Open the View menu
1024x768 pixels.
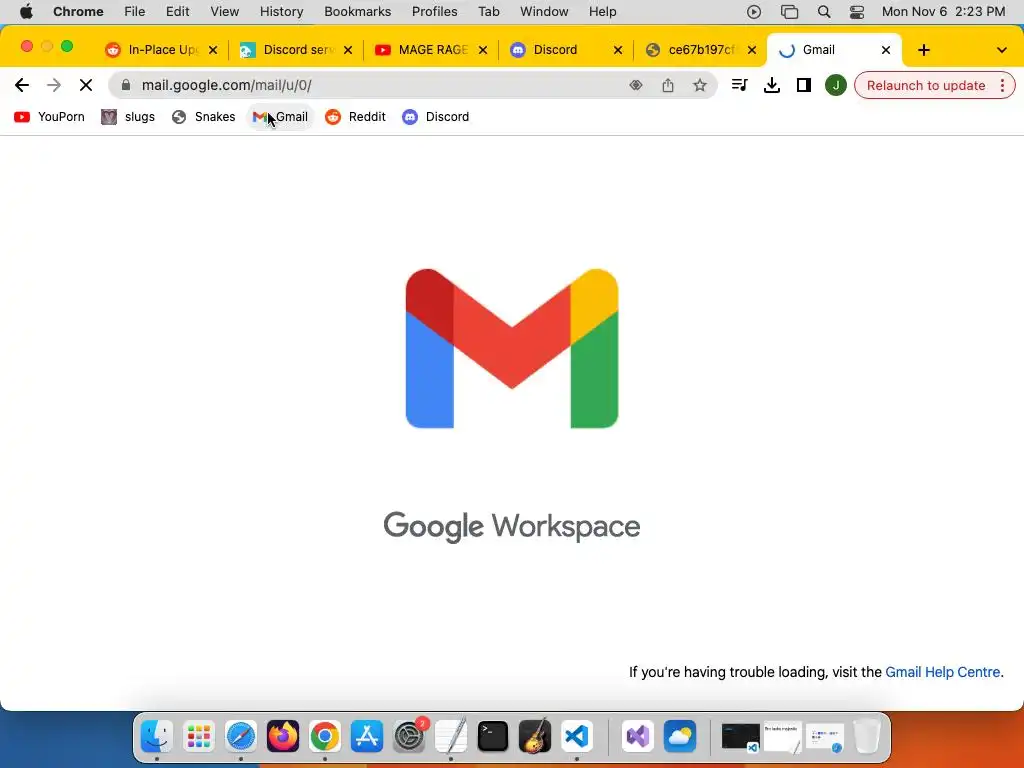pos(225,12)
